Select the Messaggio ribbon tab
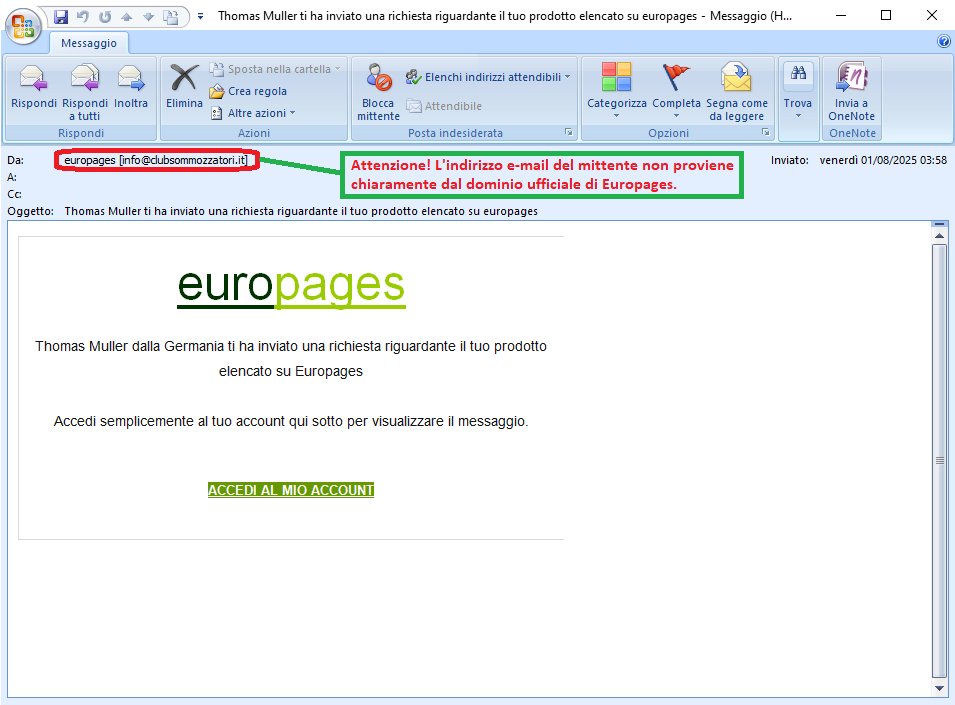The height and width of the screenshot is (705, 955). (89, 43)
